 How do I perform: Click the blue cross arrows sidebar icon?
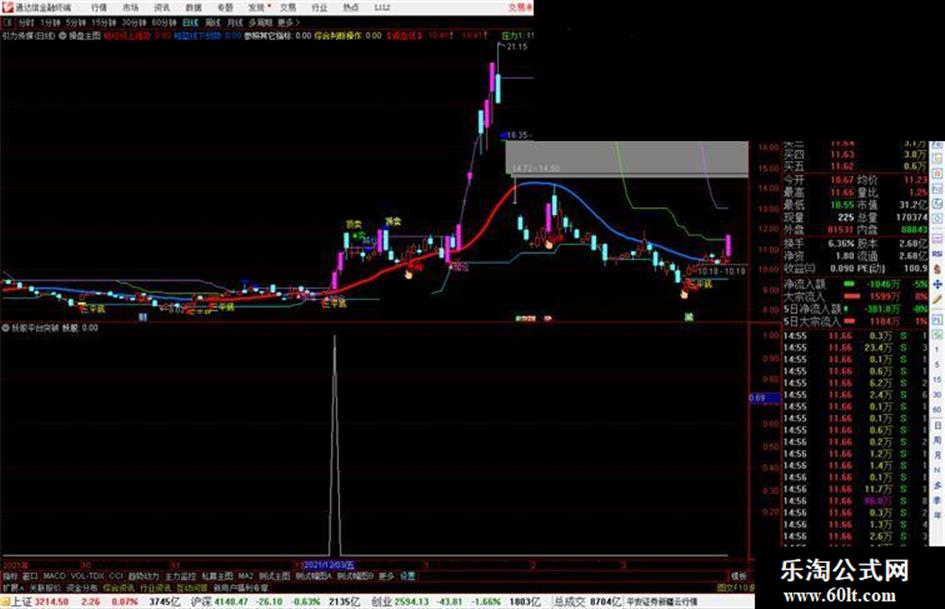tap(937, 283)
